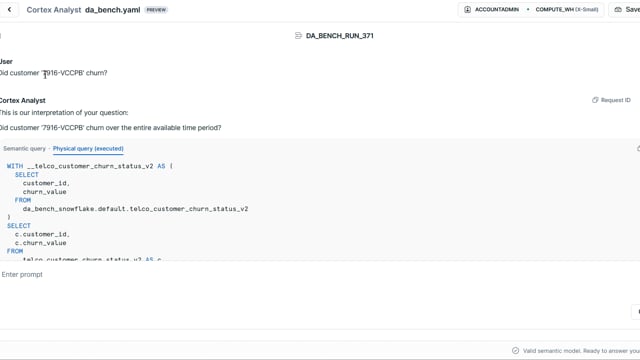Viewport: 640px width, 360px height.
Task: Click the PREVIEW badge
Action: point(156,10)
